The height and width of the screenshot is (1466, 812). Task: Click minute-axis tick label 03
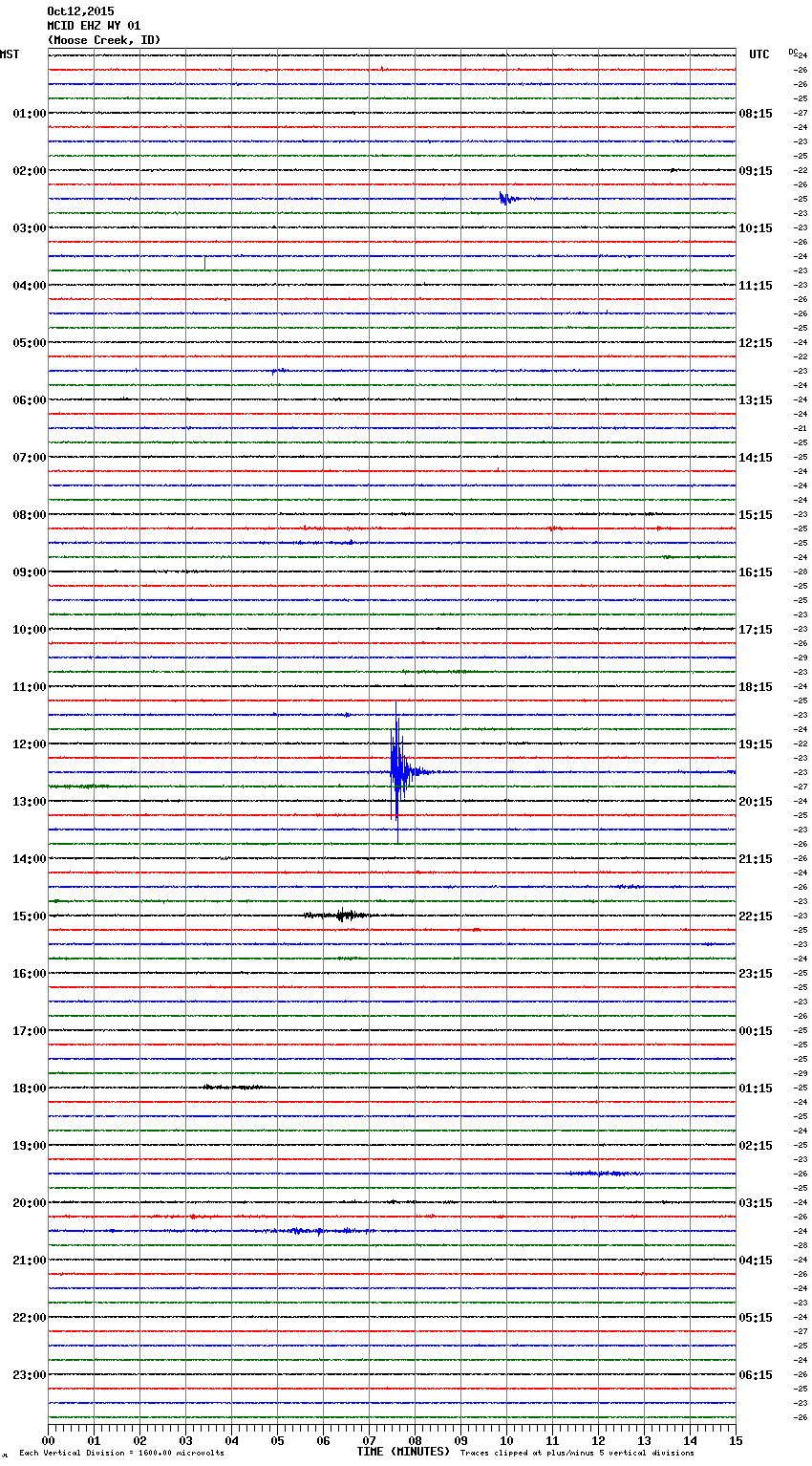[x=186, y=1440]
